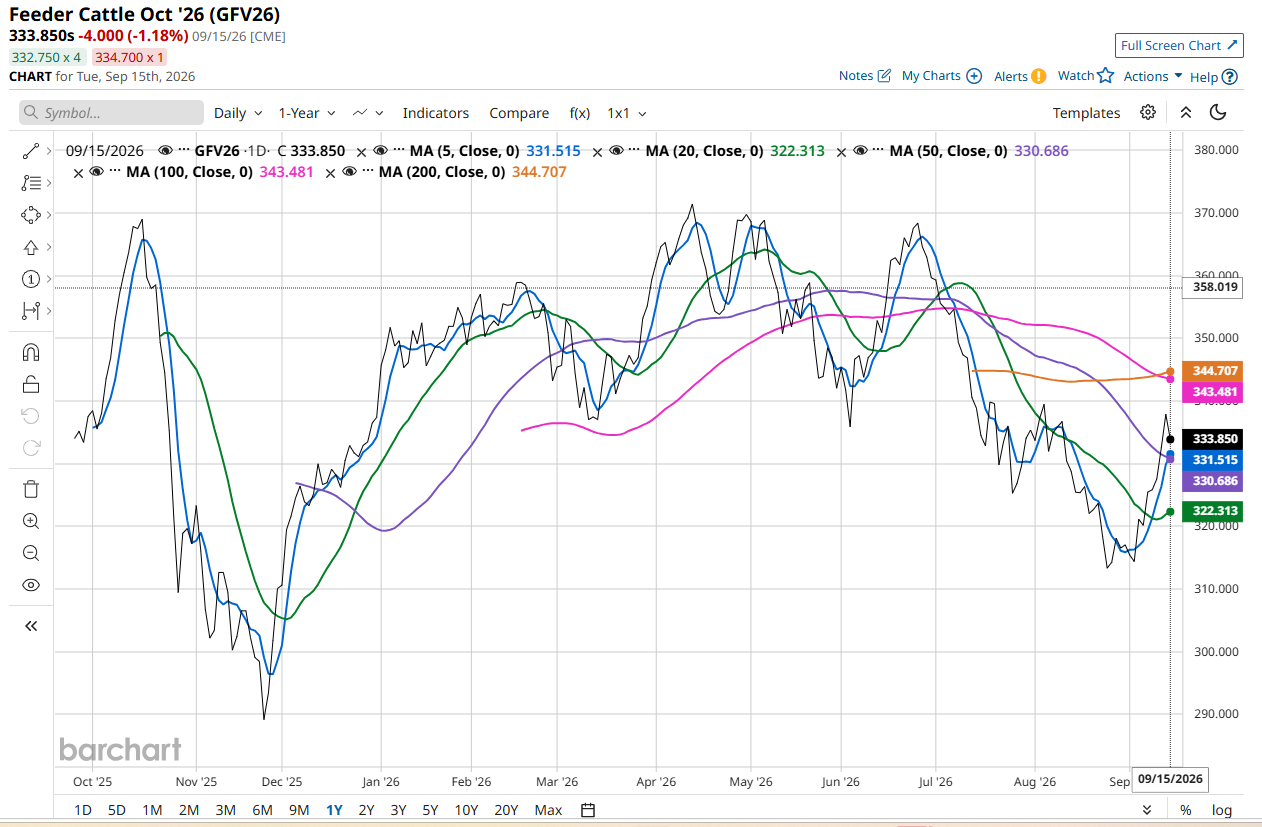
Task: Open the Daily interval dropdown
Action: point(238,113)
